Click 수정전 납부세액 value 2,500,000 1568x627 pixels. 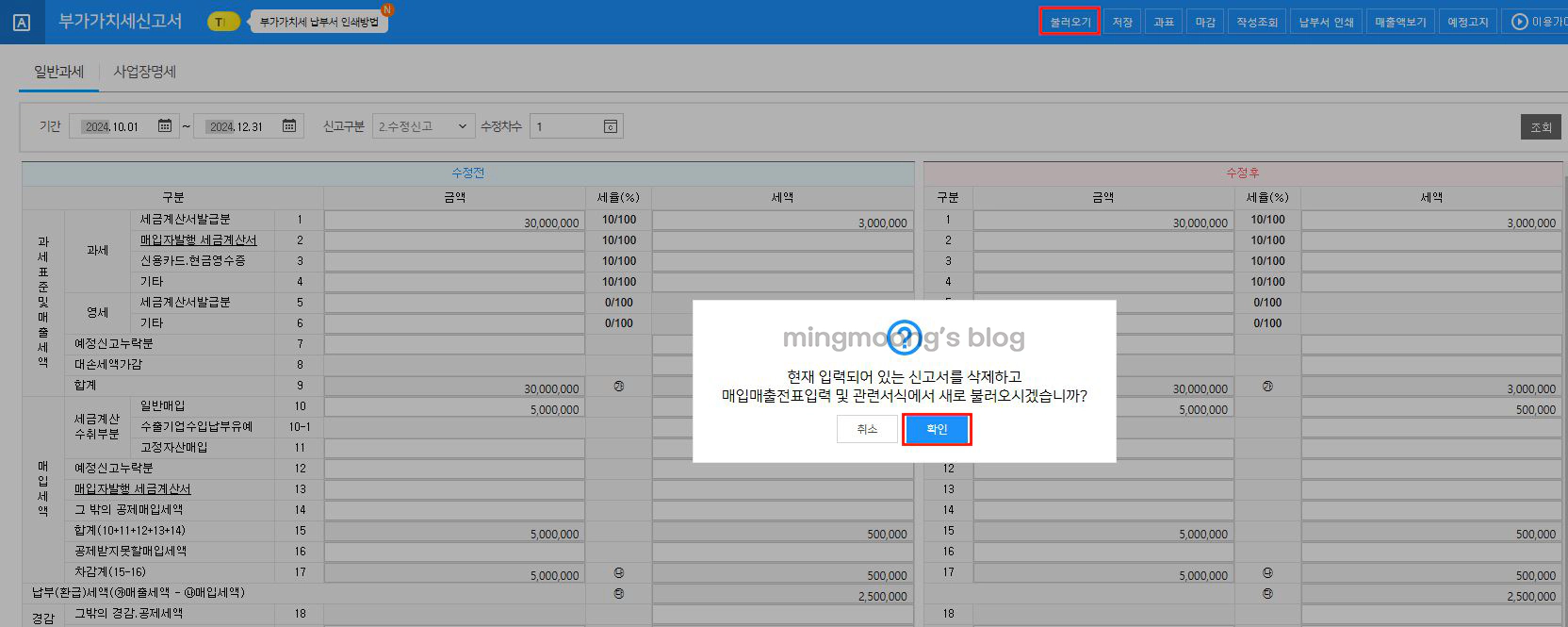pyautogui.click(x=782, y=594)
